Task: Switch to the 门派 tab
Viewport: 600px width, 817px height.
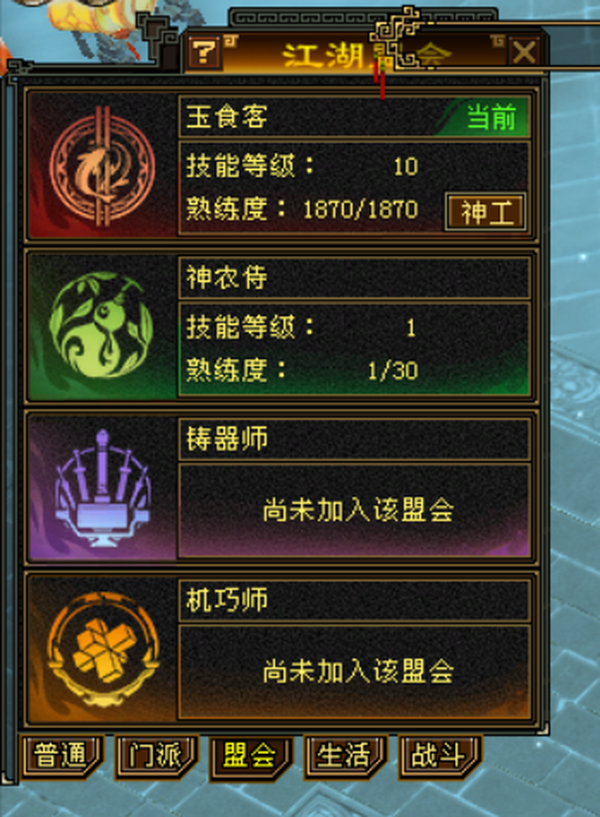Action: pyautogui.click(x=155, y=755)
